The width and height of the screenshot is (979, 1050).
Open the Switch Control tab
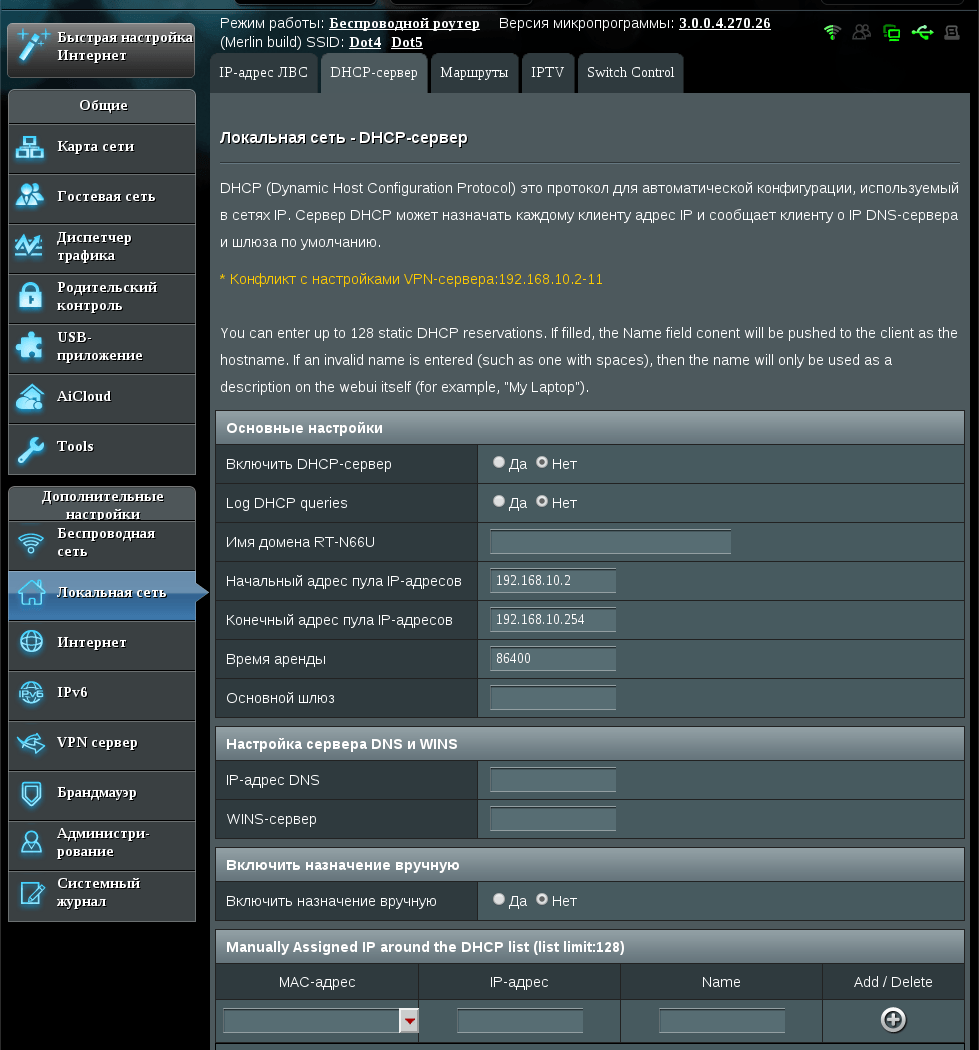coord(630,73)
